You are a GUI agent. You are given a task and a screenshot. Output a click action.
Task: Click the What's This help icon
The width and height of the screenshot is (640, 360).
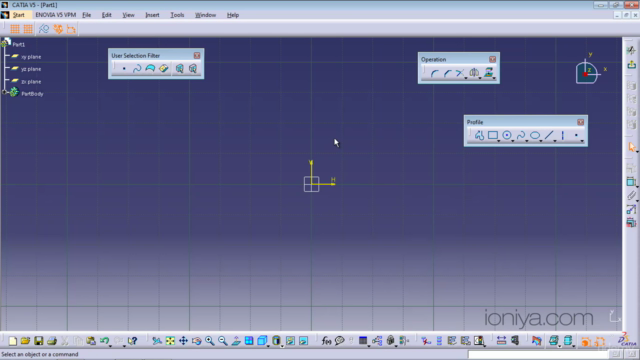click(132, 341)
